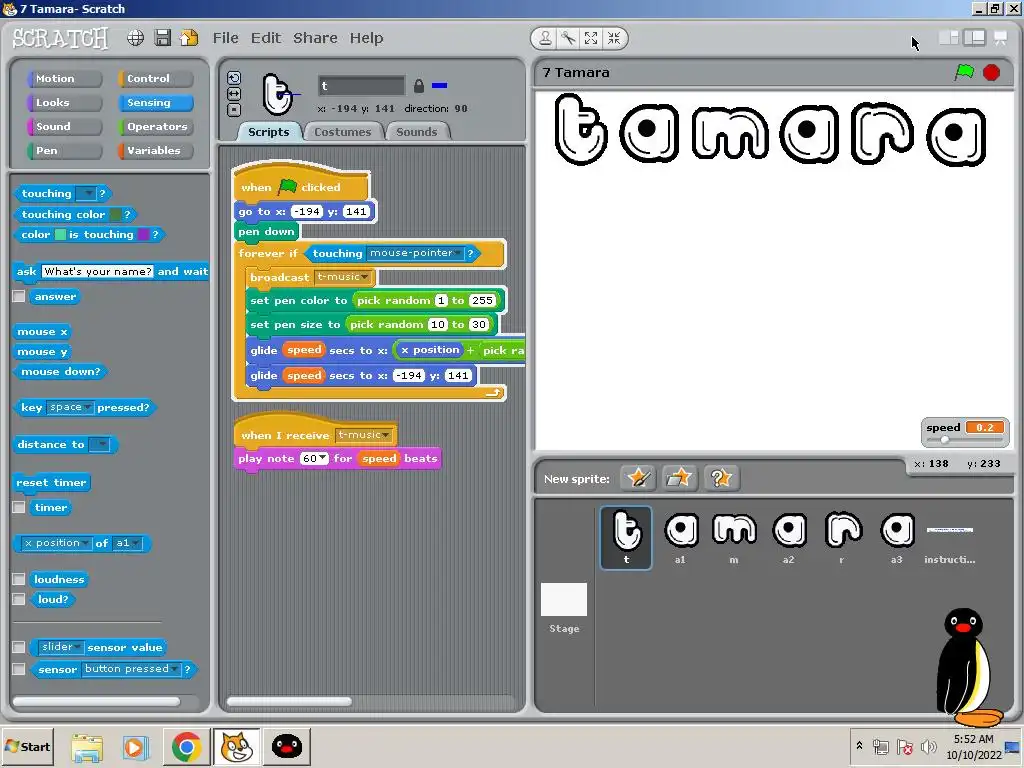Open media player from taskbar

[x=136, y=748]
